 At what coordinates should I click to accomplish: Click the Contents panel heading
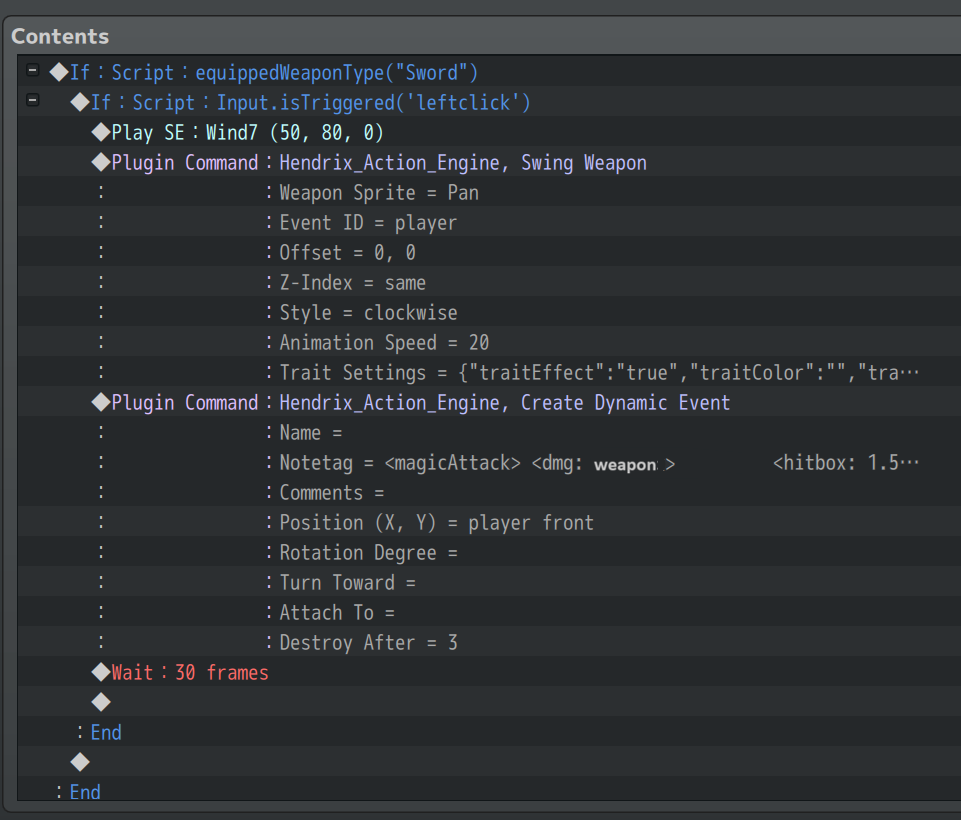coord(60,36)
